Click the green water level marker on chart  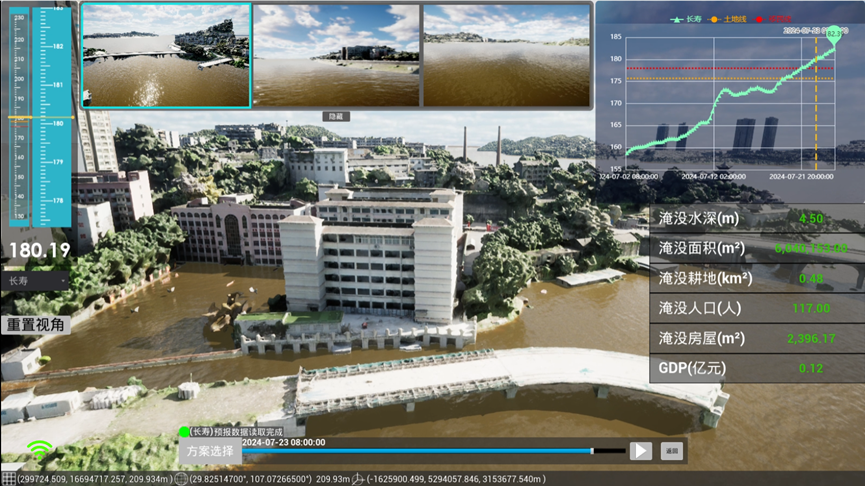click(834, 31)
